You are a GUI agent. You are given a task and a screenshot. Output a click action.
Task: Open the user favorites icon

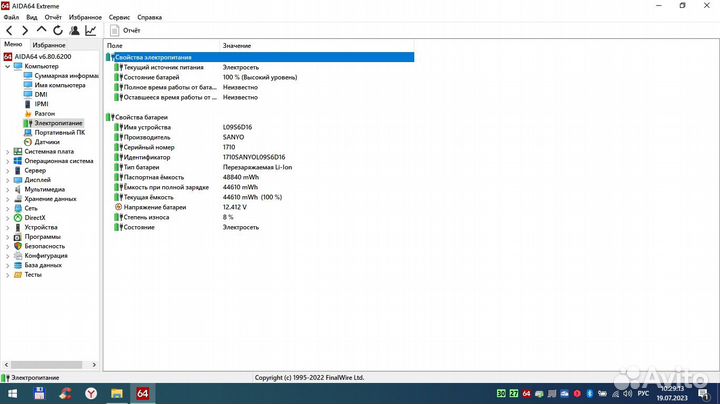(74, 31)
